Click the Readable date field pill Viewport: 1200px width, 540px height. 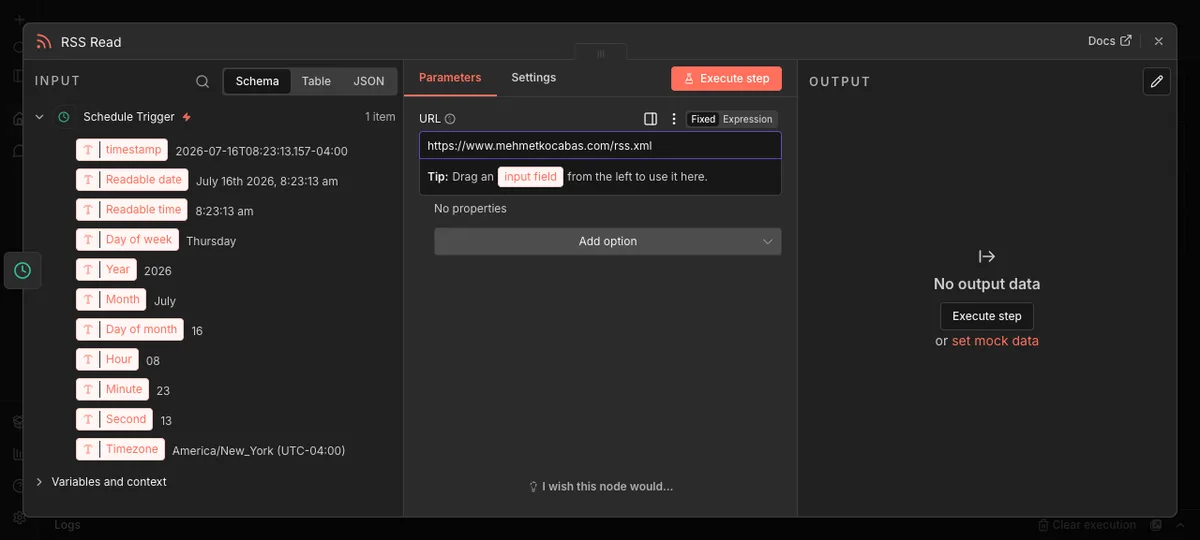132,180
